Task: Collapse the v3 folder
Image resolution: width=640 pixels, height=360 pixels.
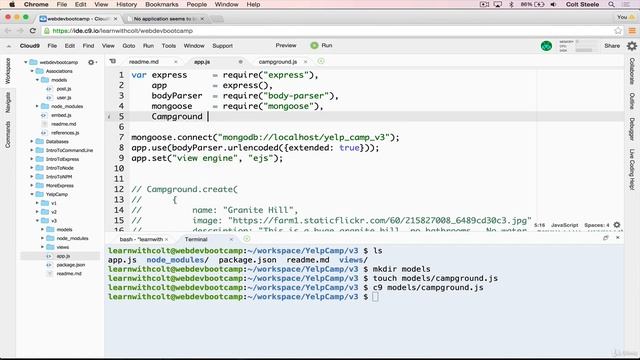Action: pos(37,220)
